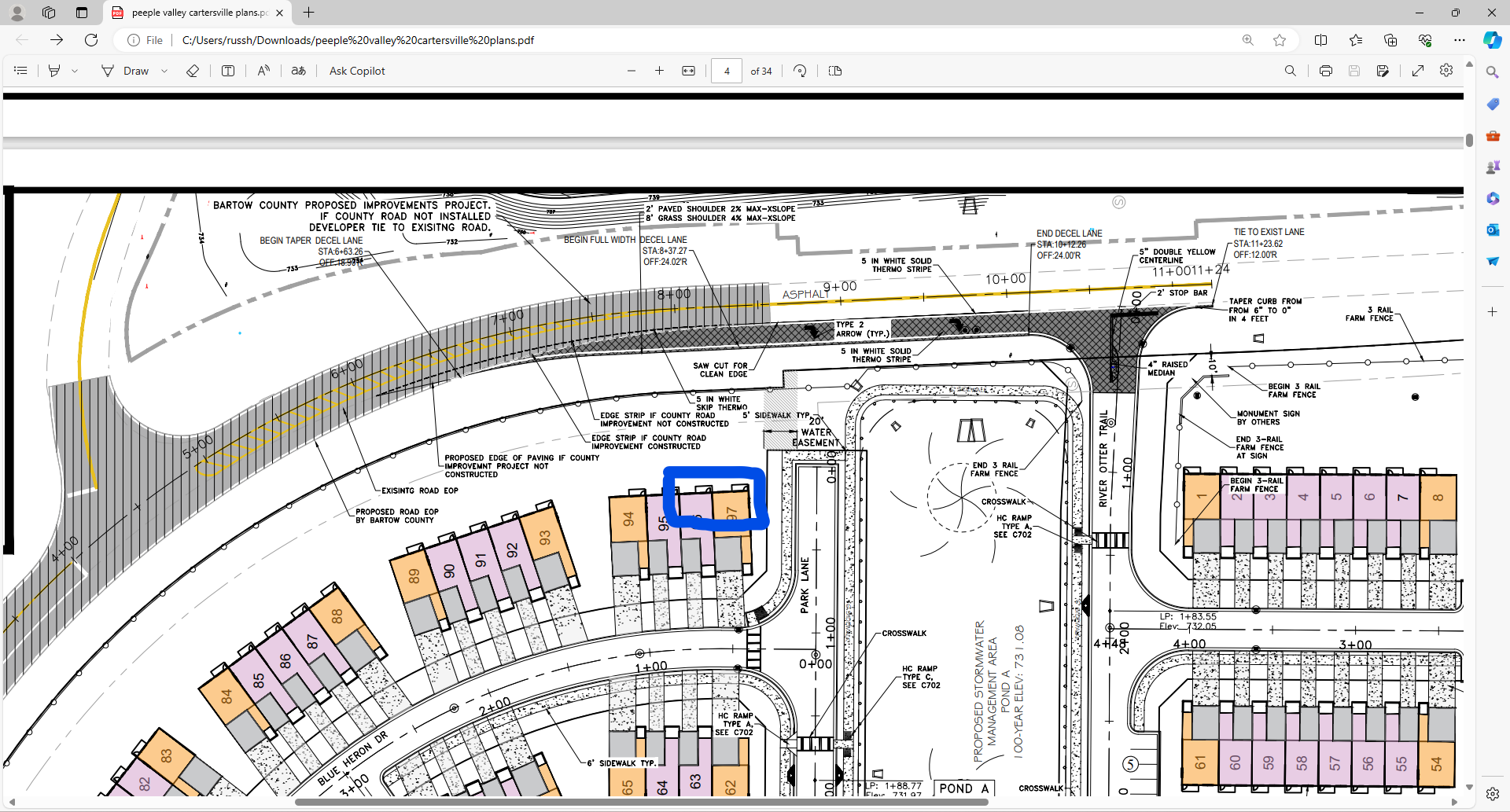Open Settings and more menu
The width and height of the screenshot is (1510, 812).
[x=1460, y=40]
